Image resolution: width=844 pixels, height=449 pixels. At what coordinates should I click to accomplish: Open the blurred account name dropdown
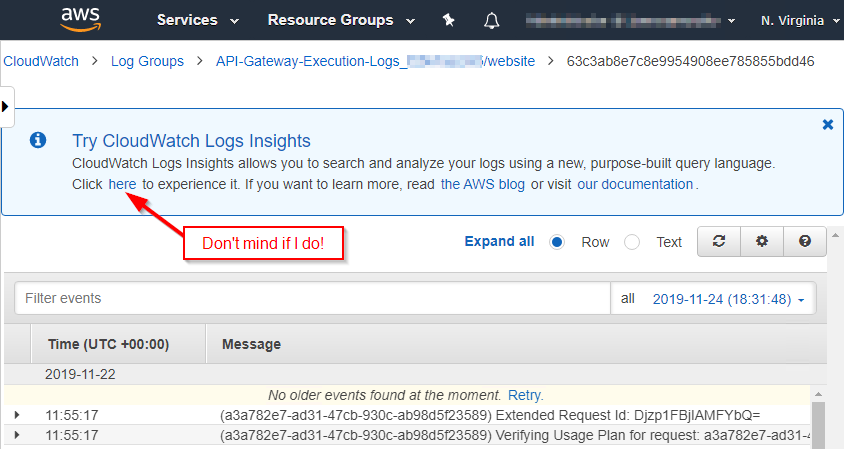click(631, 21)
